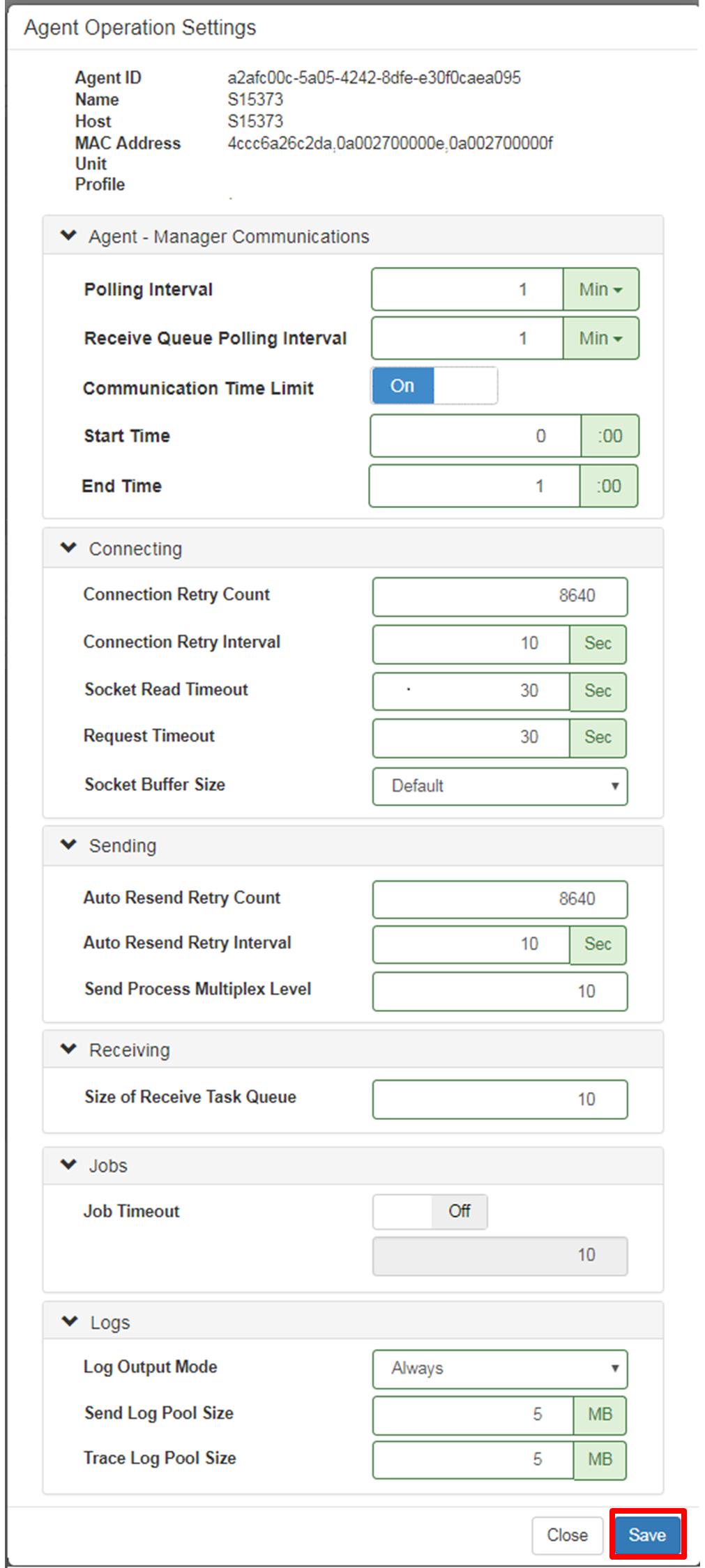The width and height of the screenshot is (705, 1568).
Task: Collapse the Jobs section chevron
Action: (x=68, y=1165)
